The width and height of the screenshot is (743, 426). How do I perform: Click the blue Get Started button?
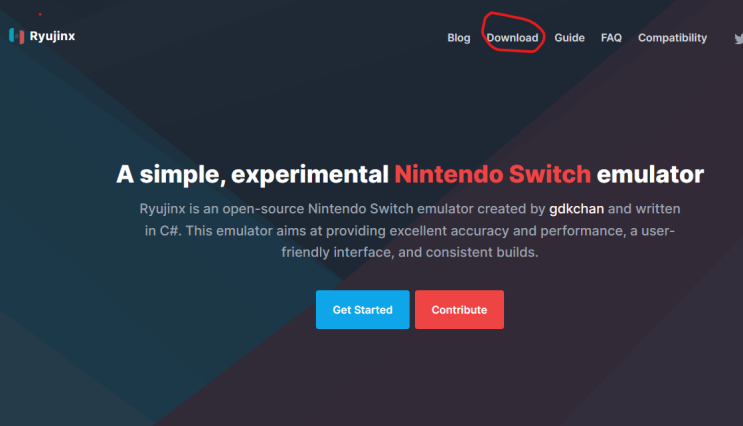[x=362, y=309]
